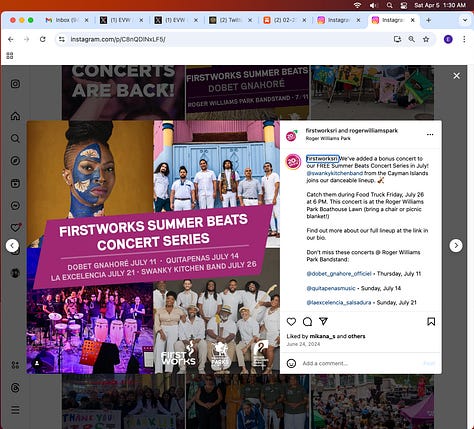Open macOS Control Center

point(404,5)
